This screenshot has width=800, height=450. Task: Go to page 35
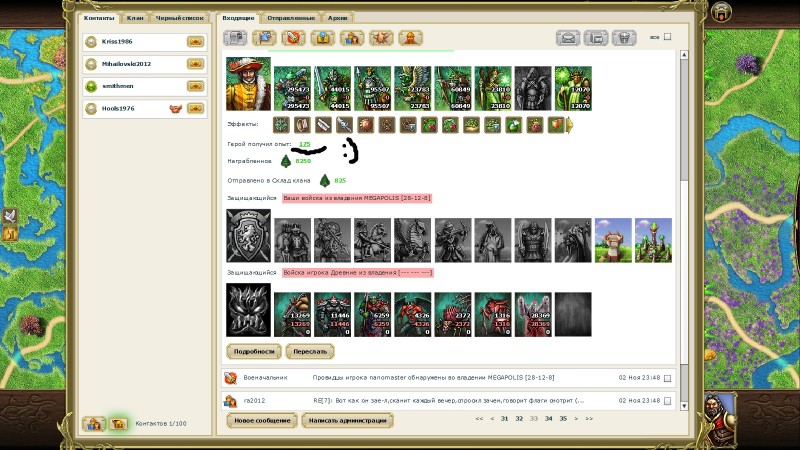click(x=563, y=418)
